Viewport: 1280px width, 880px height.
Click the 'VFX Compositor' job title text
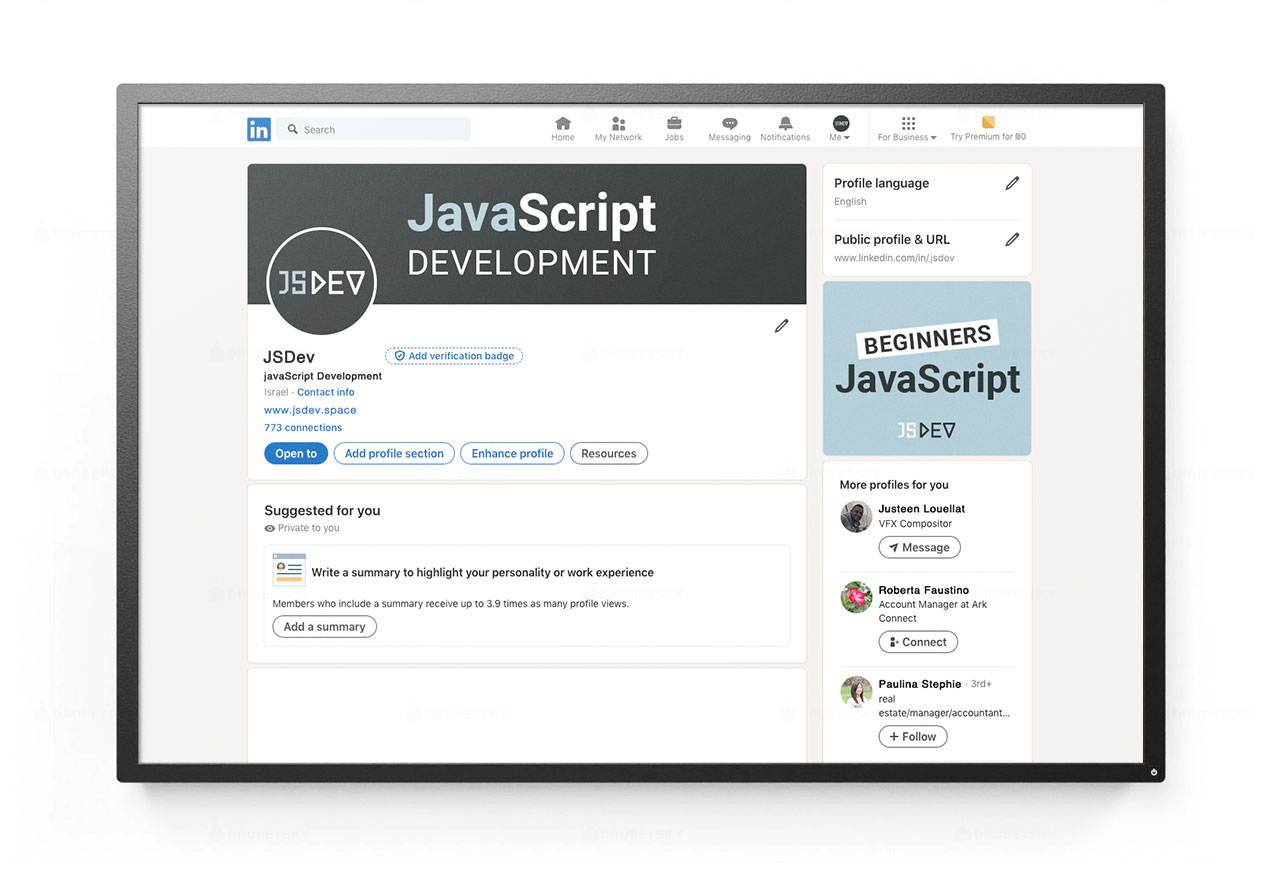point(915,524)
